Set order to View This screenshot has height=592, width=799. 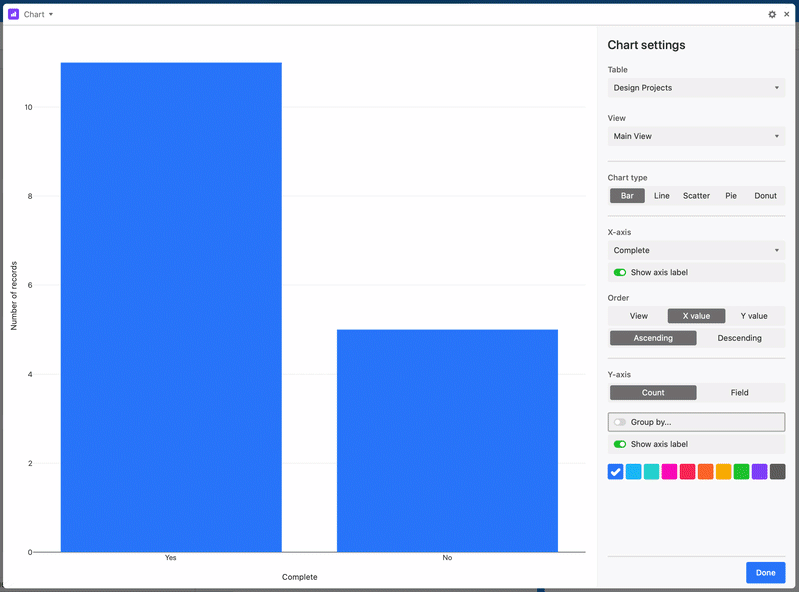pos(638,316)
